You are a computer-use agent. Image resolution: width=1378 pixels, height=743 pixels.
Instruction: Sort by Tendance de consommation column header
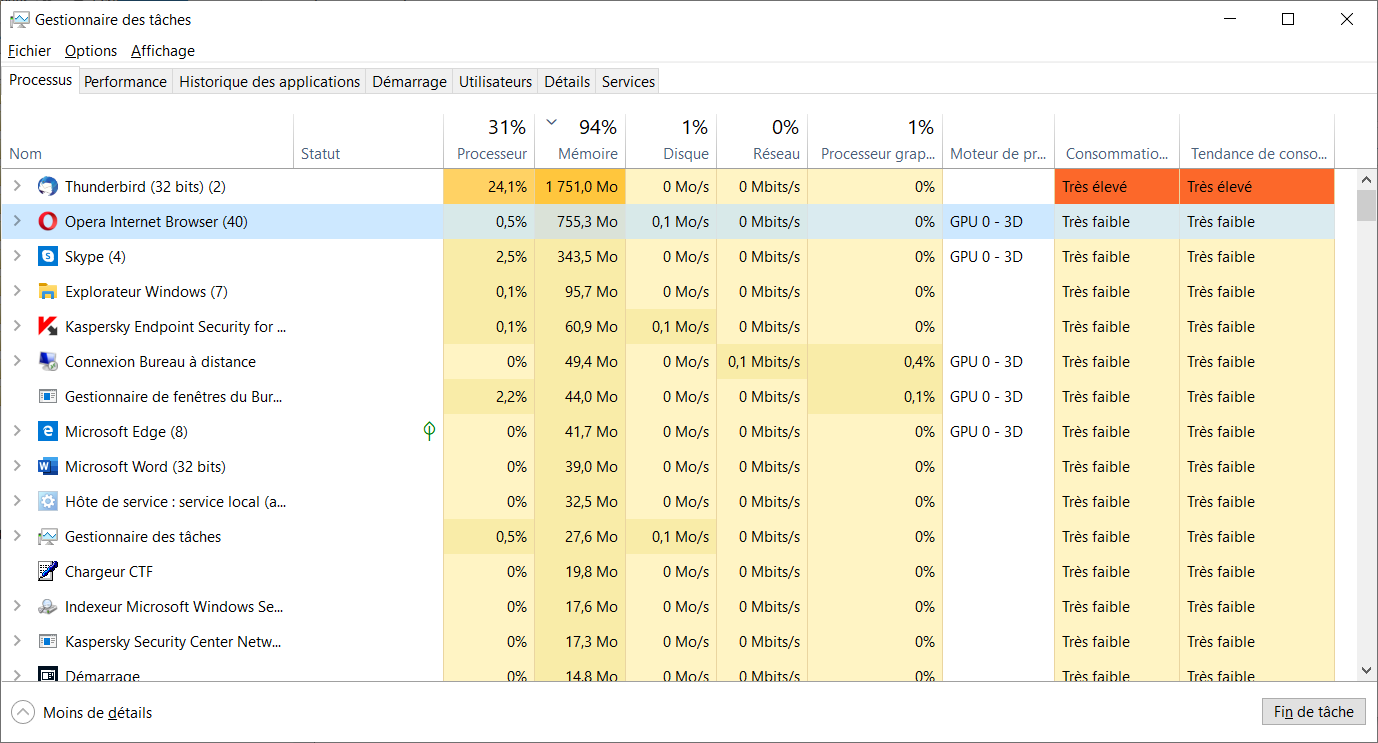1257,141
